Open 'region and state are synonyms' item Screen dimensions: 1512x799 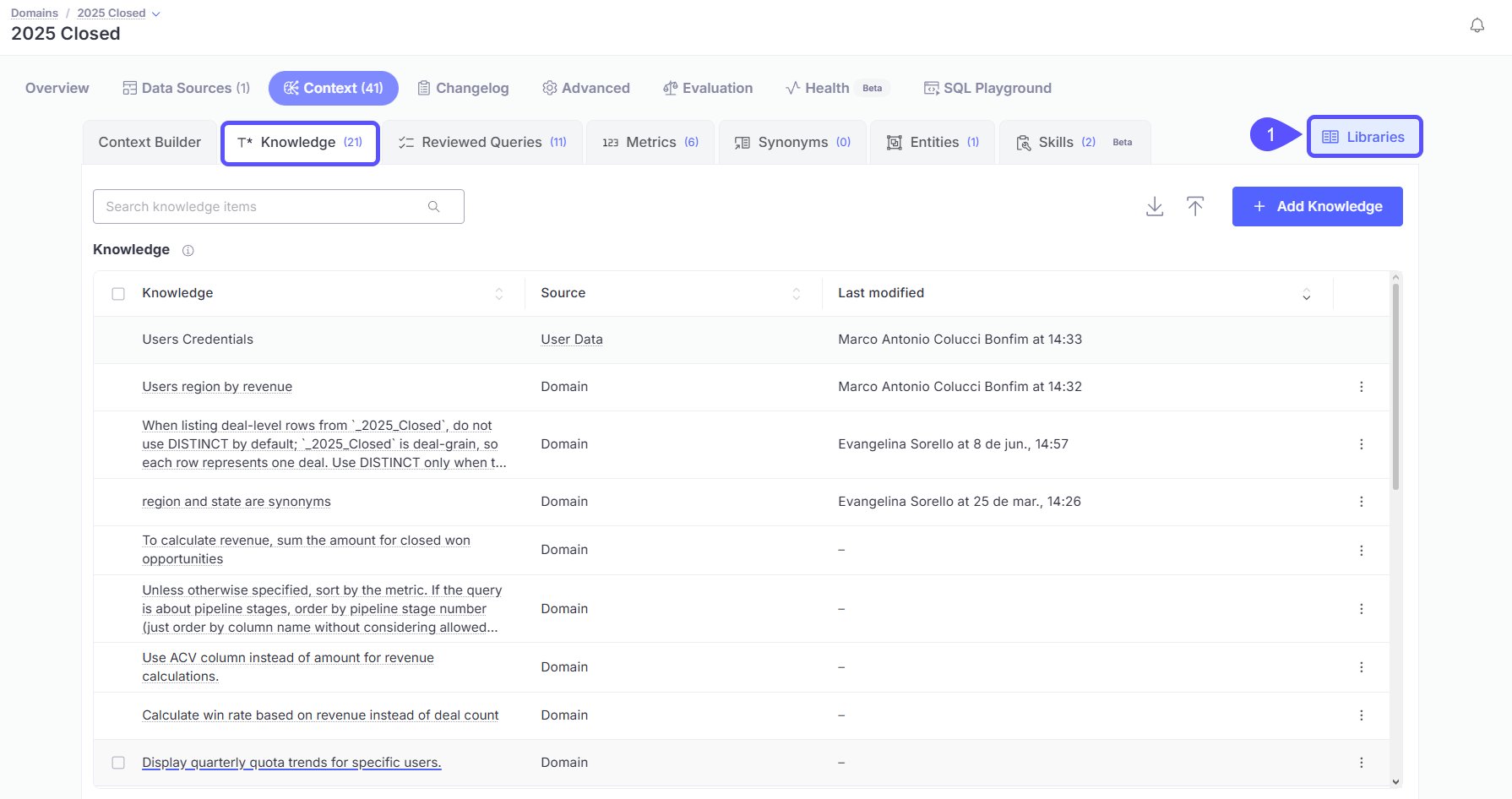(237, 502)
